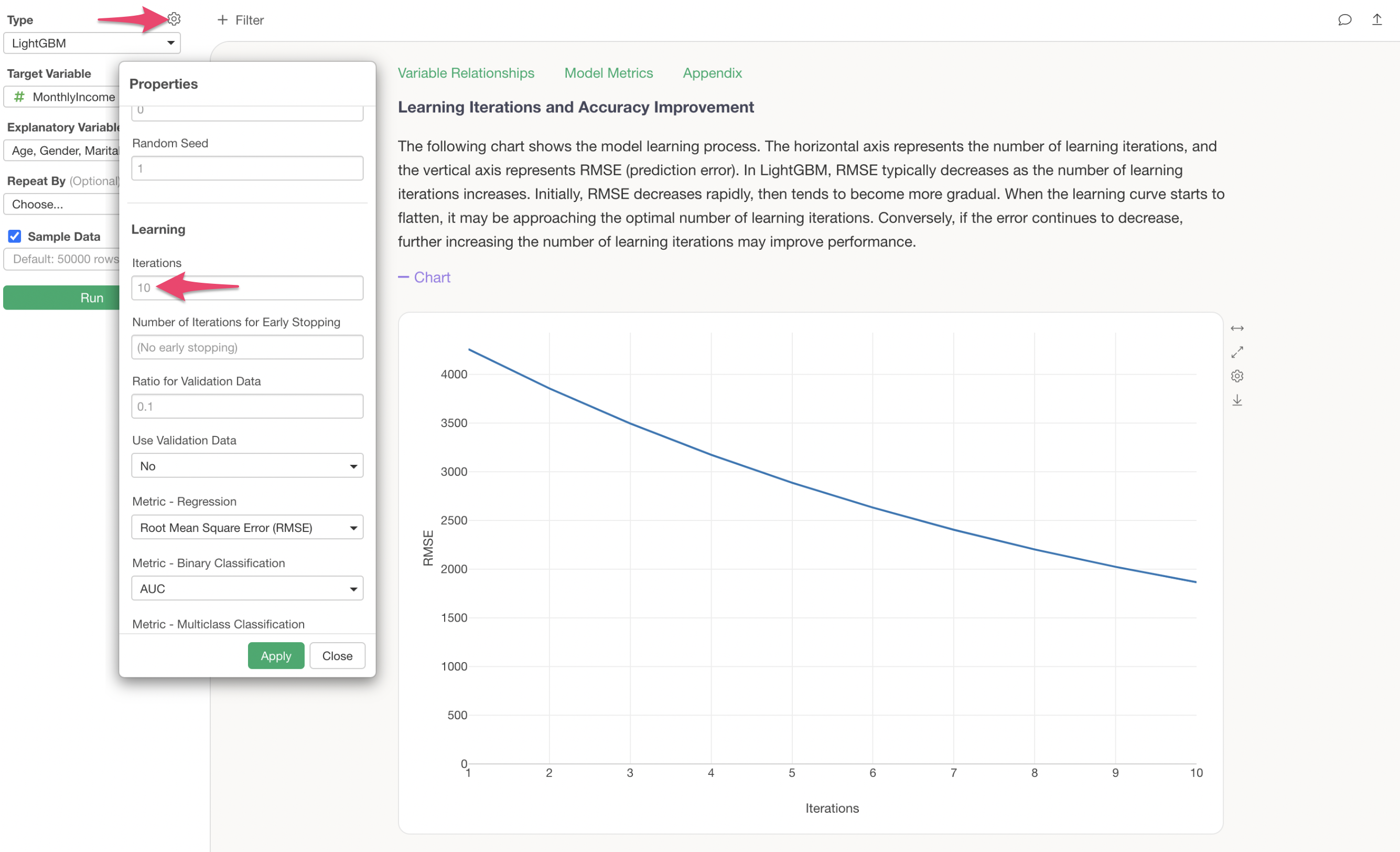
Task: Click the export upload icon
Action: tap(1377, 20)
